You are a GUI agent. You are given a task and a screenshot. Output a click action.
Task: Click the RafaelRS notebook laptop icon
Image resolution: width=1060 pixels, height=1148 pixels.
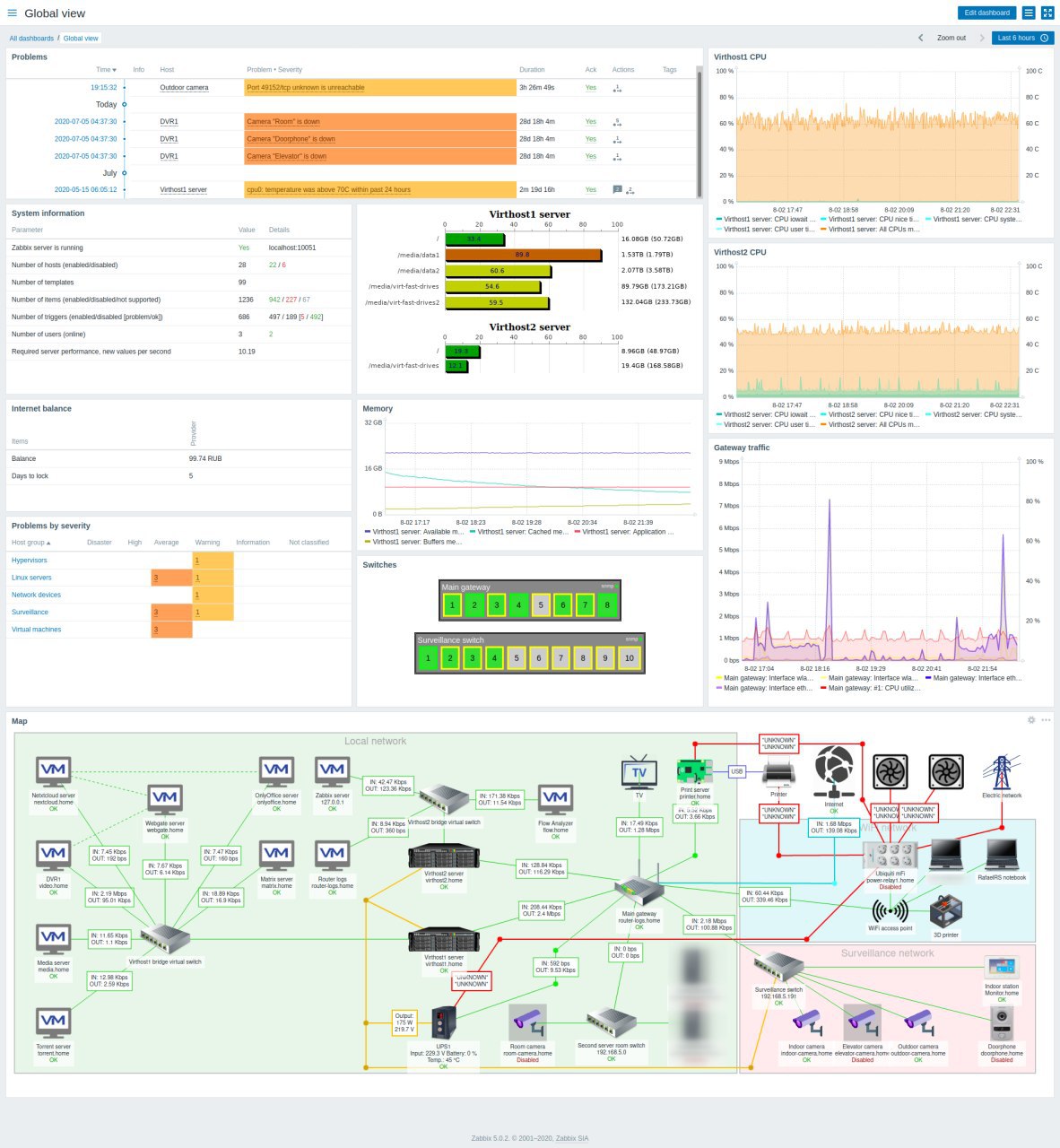tap(1002, 856)
